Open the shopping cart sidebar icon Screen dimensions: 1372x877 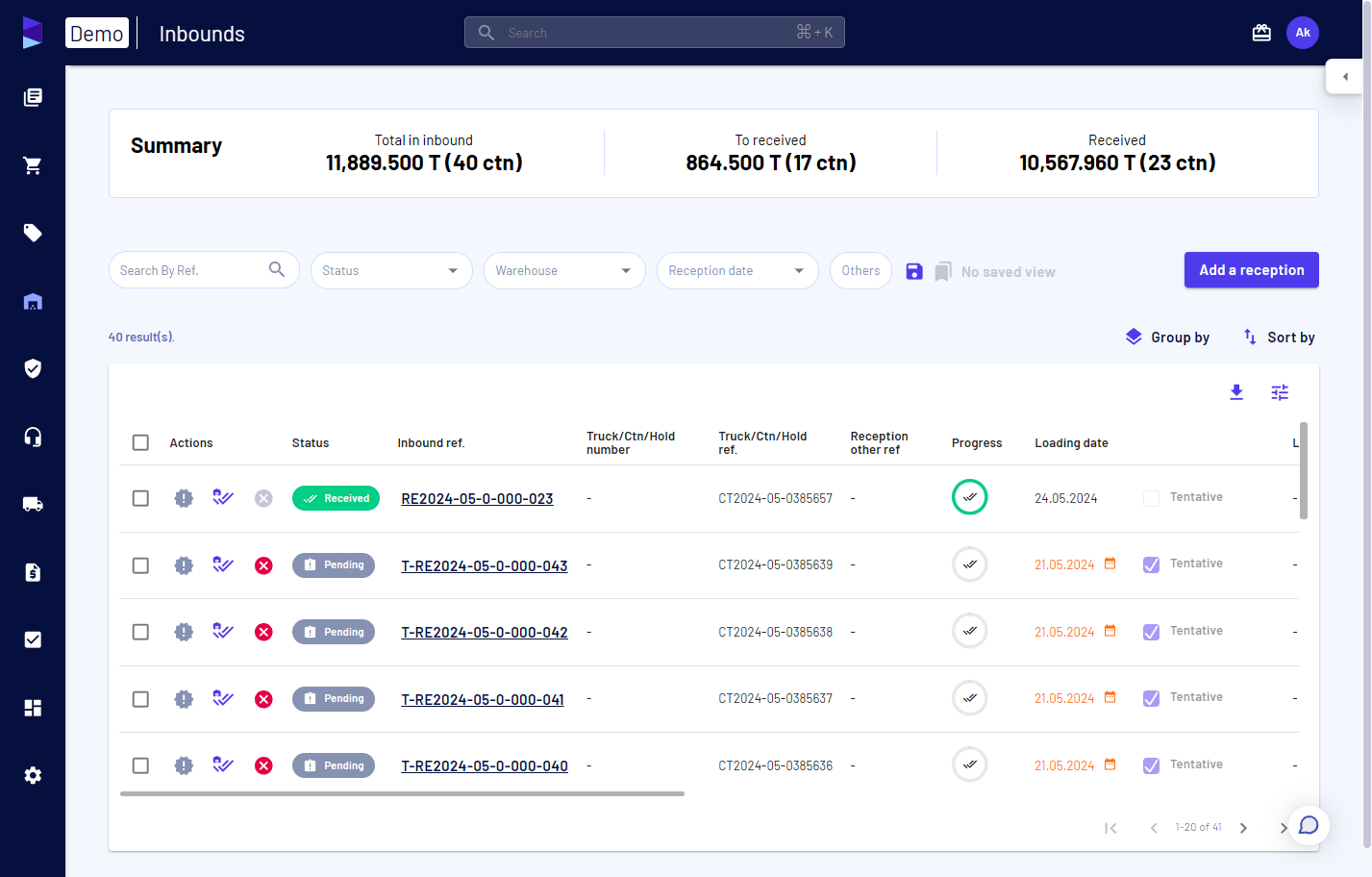[33, 165]
